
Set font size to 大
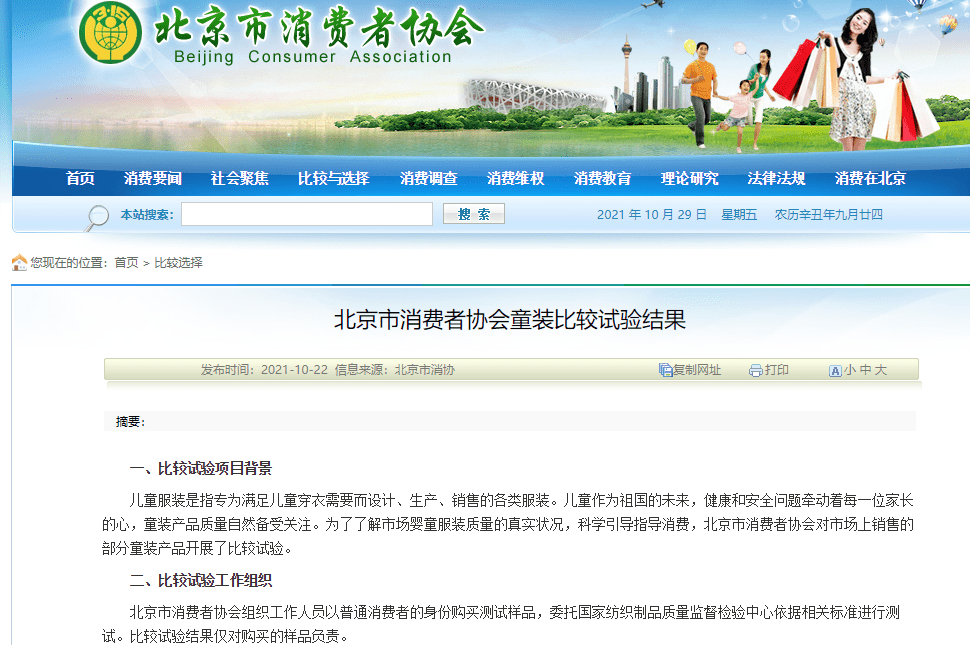[x=881, y=370]
